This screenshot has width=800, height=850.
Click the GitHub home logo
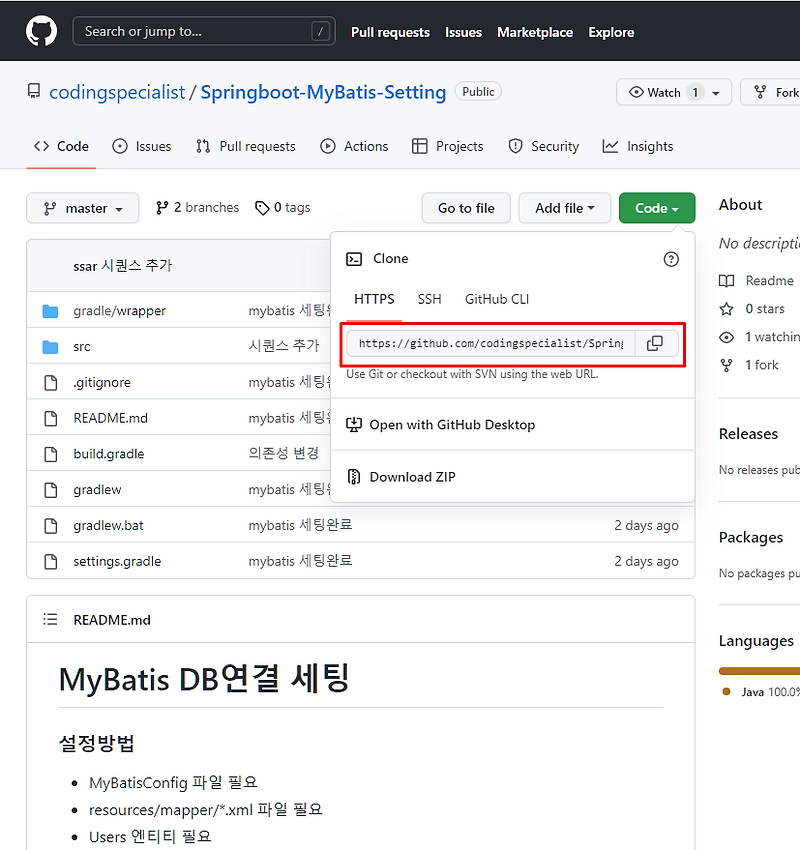pos(40,30)
